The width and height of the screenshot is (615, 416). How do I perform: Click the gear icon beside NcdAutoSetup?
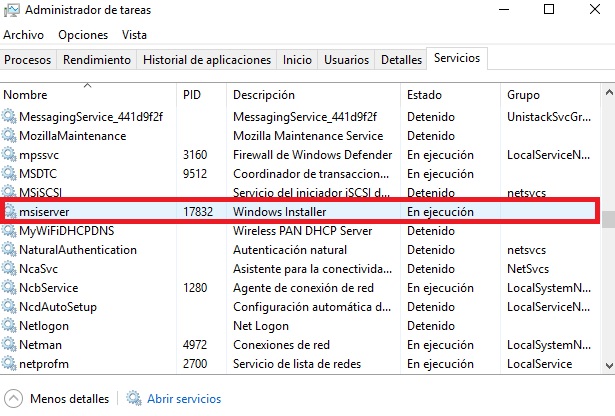point(9,307)
